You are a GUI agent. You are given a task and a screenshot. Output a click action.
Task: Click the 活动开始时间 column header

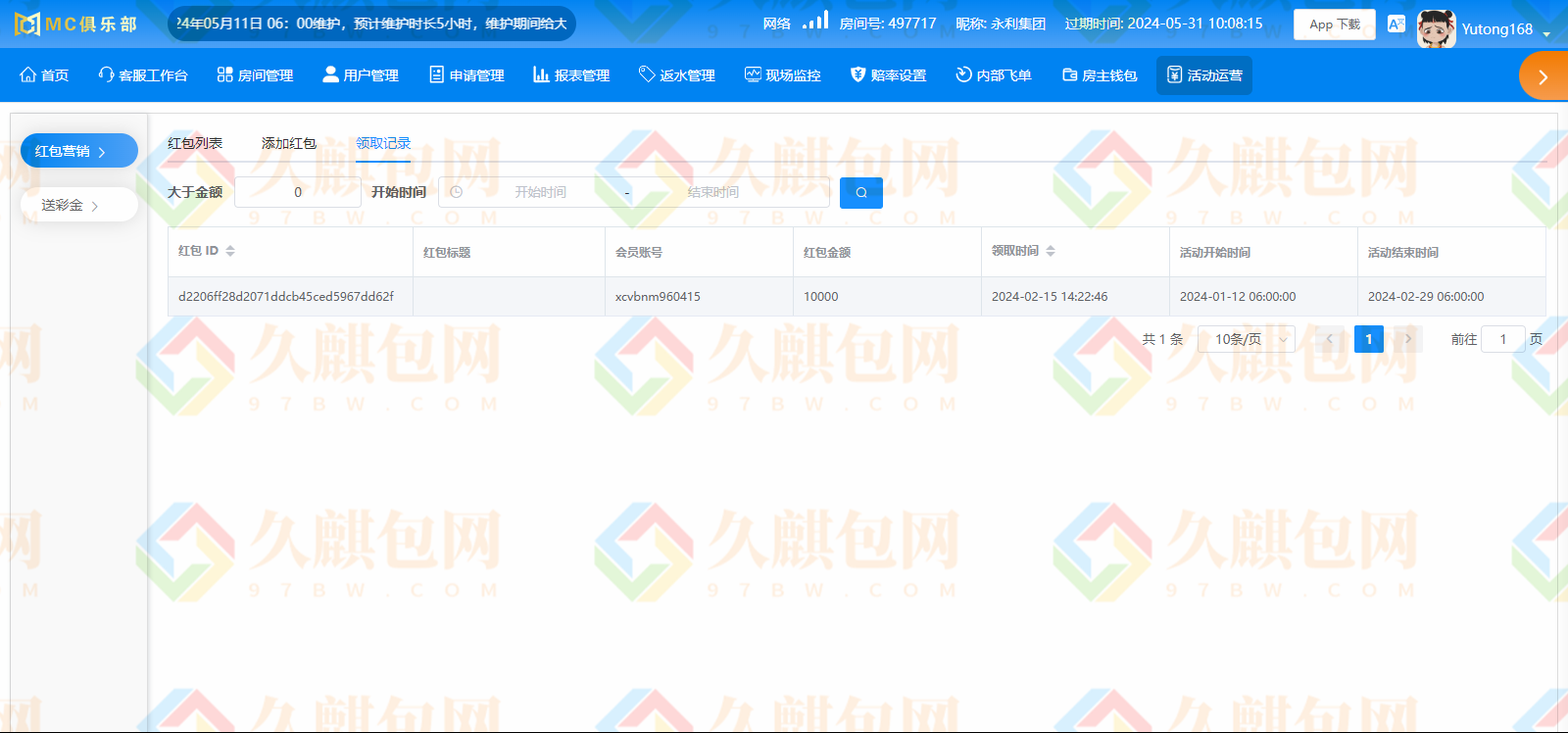(1215, 252)
